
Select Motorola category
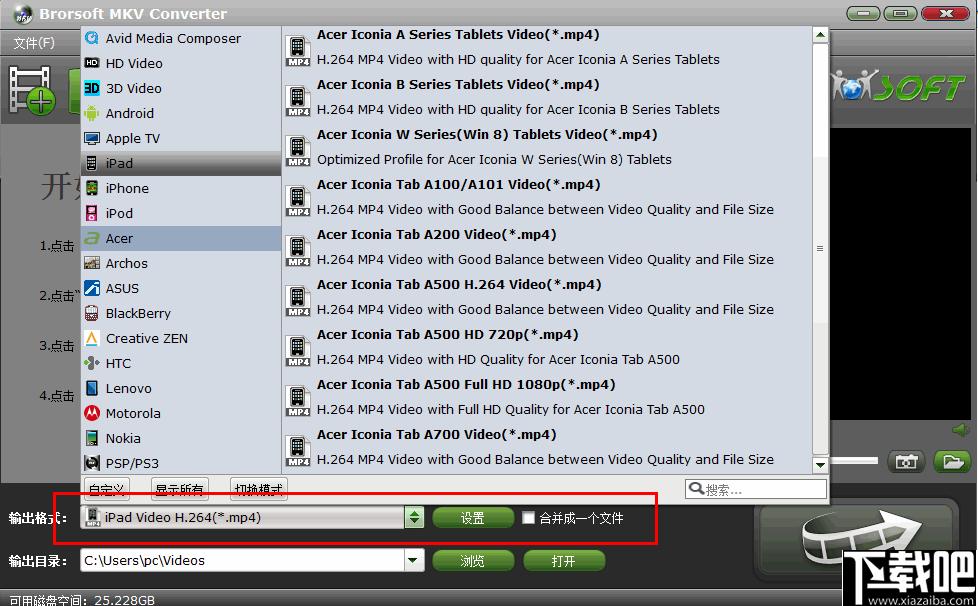[181, 413]
